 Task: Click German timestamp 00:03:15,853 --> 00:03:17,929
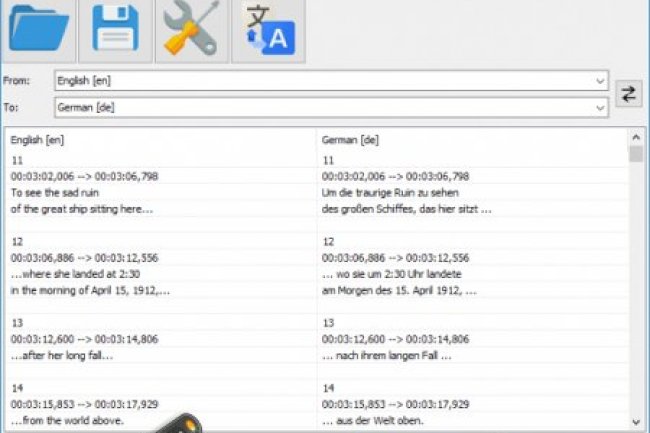point(395,404)
